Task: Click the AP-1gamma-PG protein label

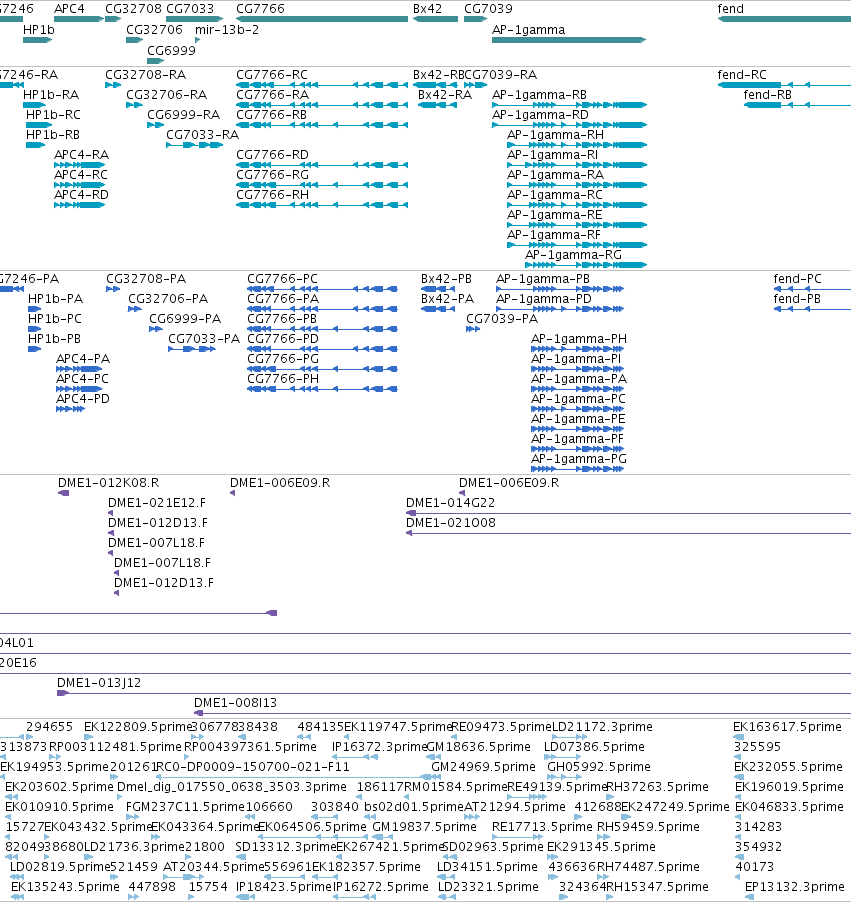Action: [x=579, y=459]
